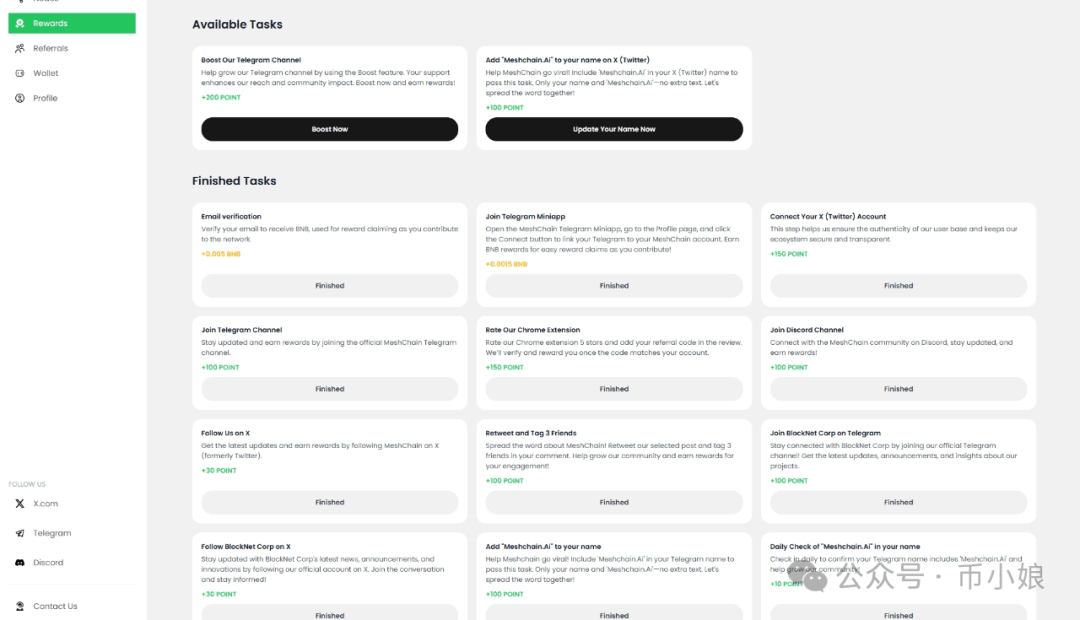Click the FOLLOW US sidebar label
1080x620 pixels.
click(x=27, y=484)
